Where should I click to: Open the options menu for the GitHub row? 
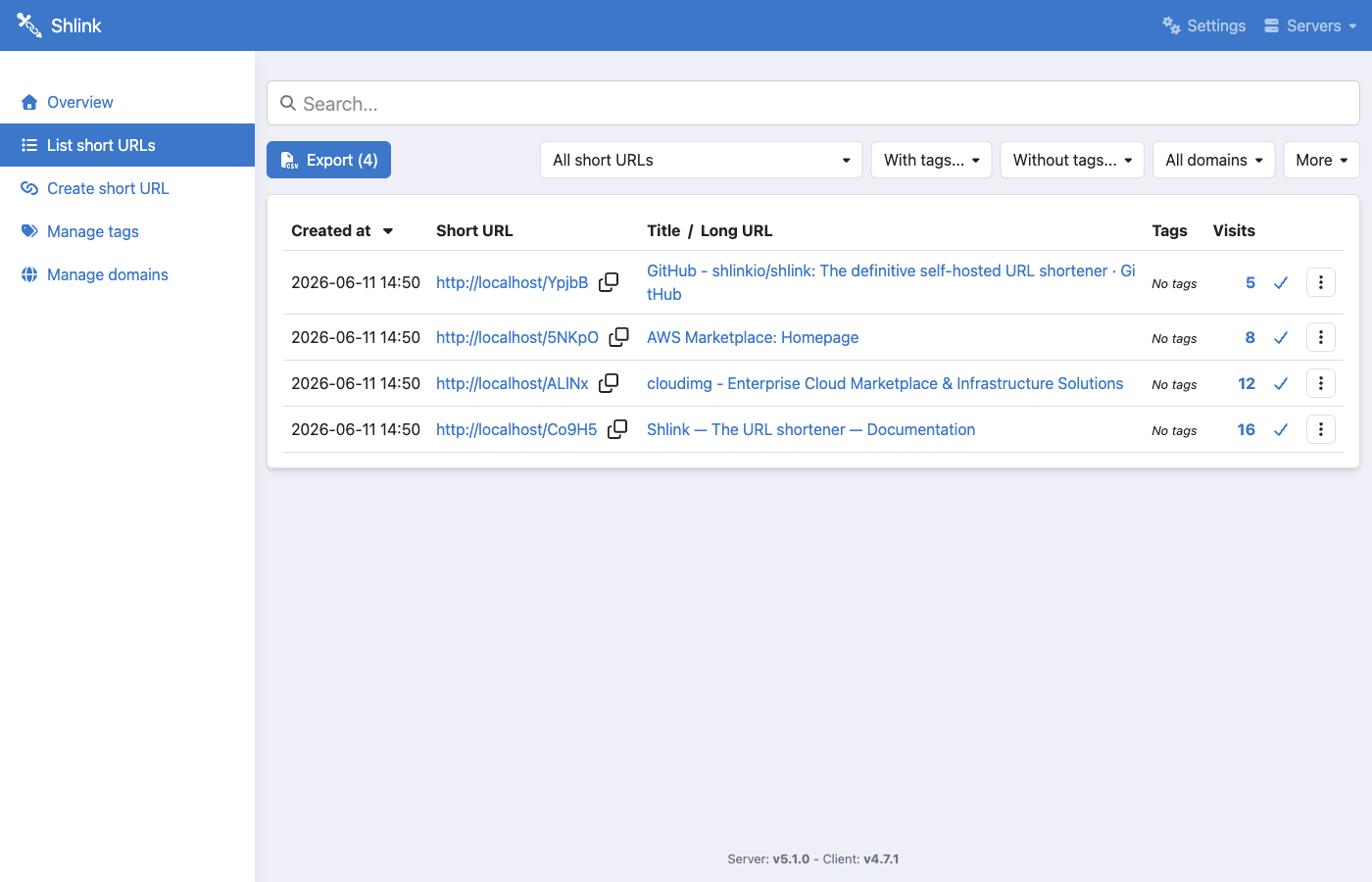point(1321,282)
